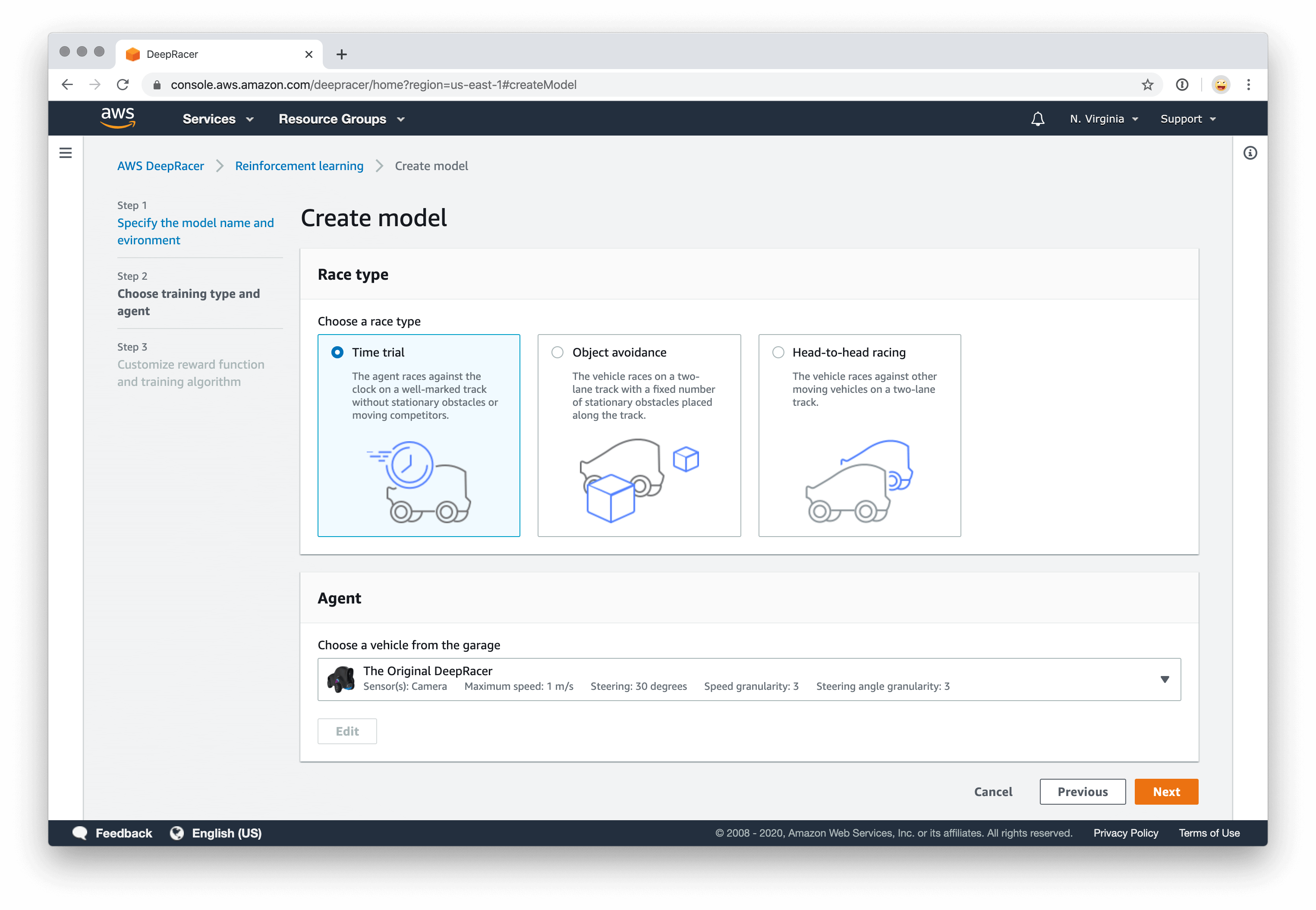Expand the Resource Groups dropdown

coord(341,119)
